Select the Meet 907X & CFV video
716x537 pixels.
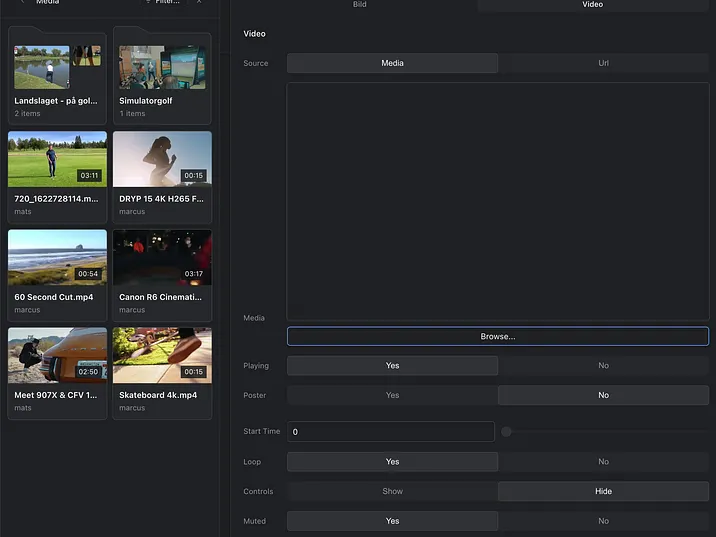tap(57, 356)
